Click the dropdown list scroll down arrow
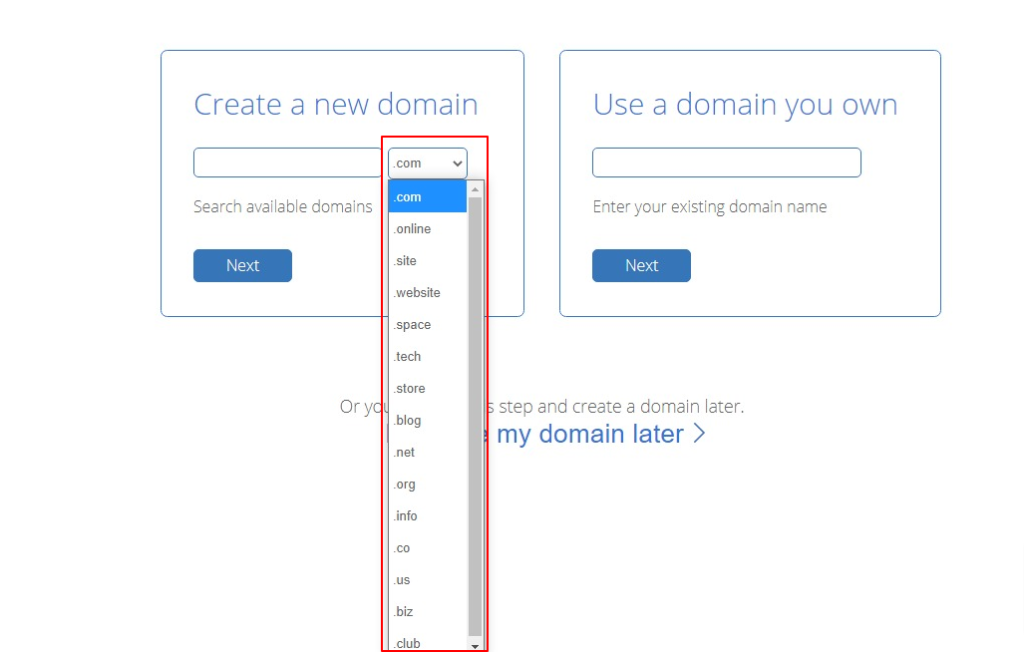Viewport: 1024px width, 652px height. coord(475,645)
